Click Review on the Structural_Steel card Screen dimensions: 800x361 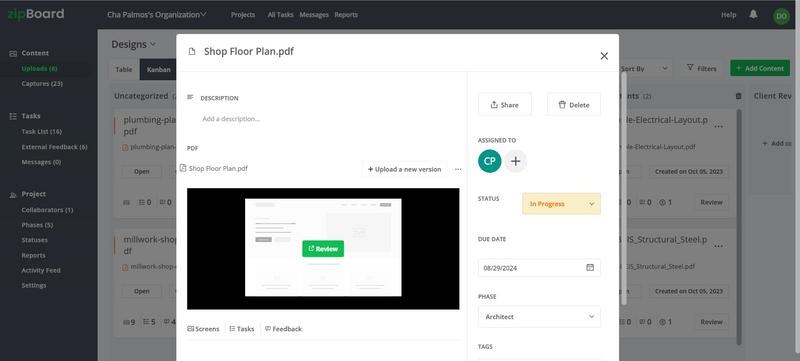[711, 322]
